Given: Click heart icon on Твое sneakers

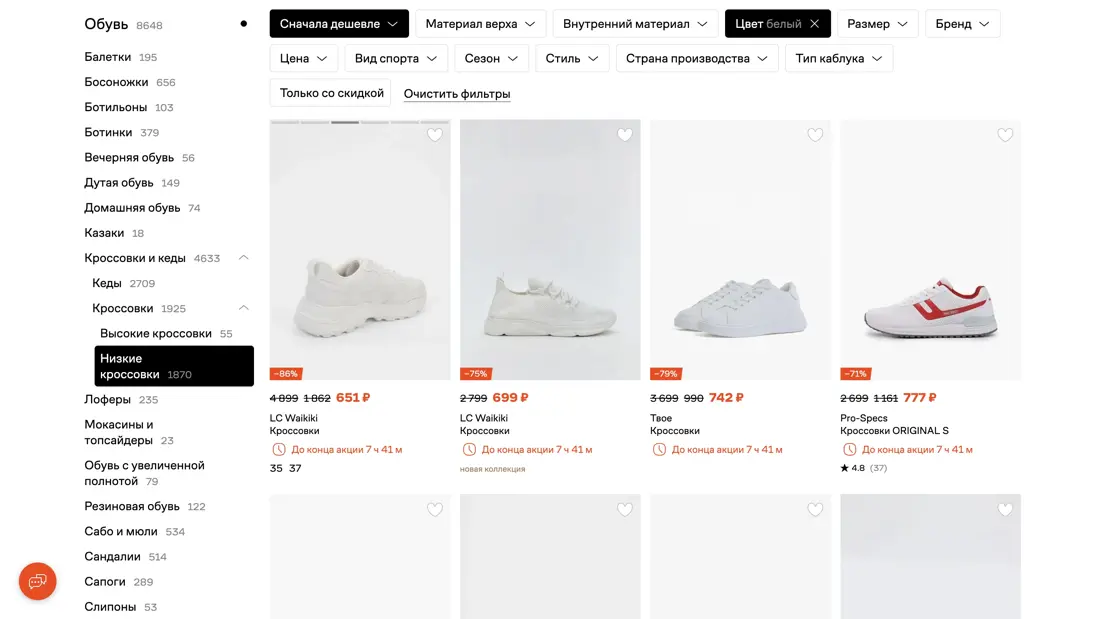Looking at the screenshot, I should pyautogui.click(x=815, y=135).
